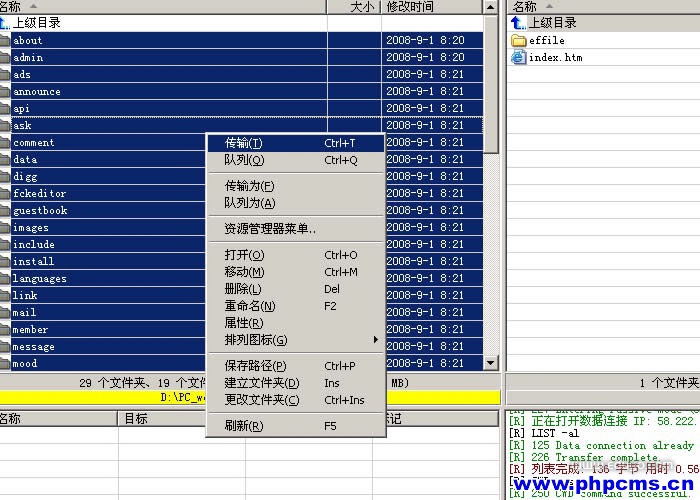Sort by the 修改时间 column header
Image resolution: width=700 pixels, height=500 pixels.
click(x=430, y=7)
